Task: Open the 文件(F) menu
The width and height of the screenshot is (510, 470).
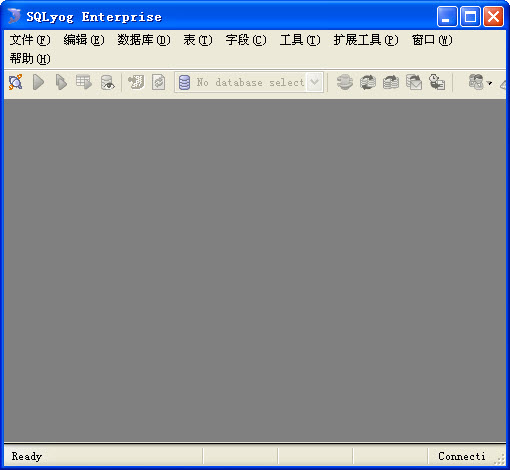Action: click(x=30, y=40)
